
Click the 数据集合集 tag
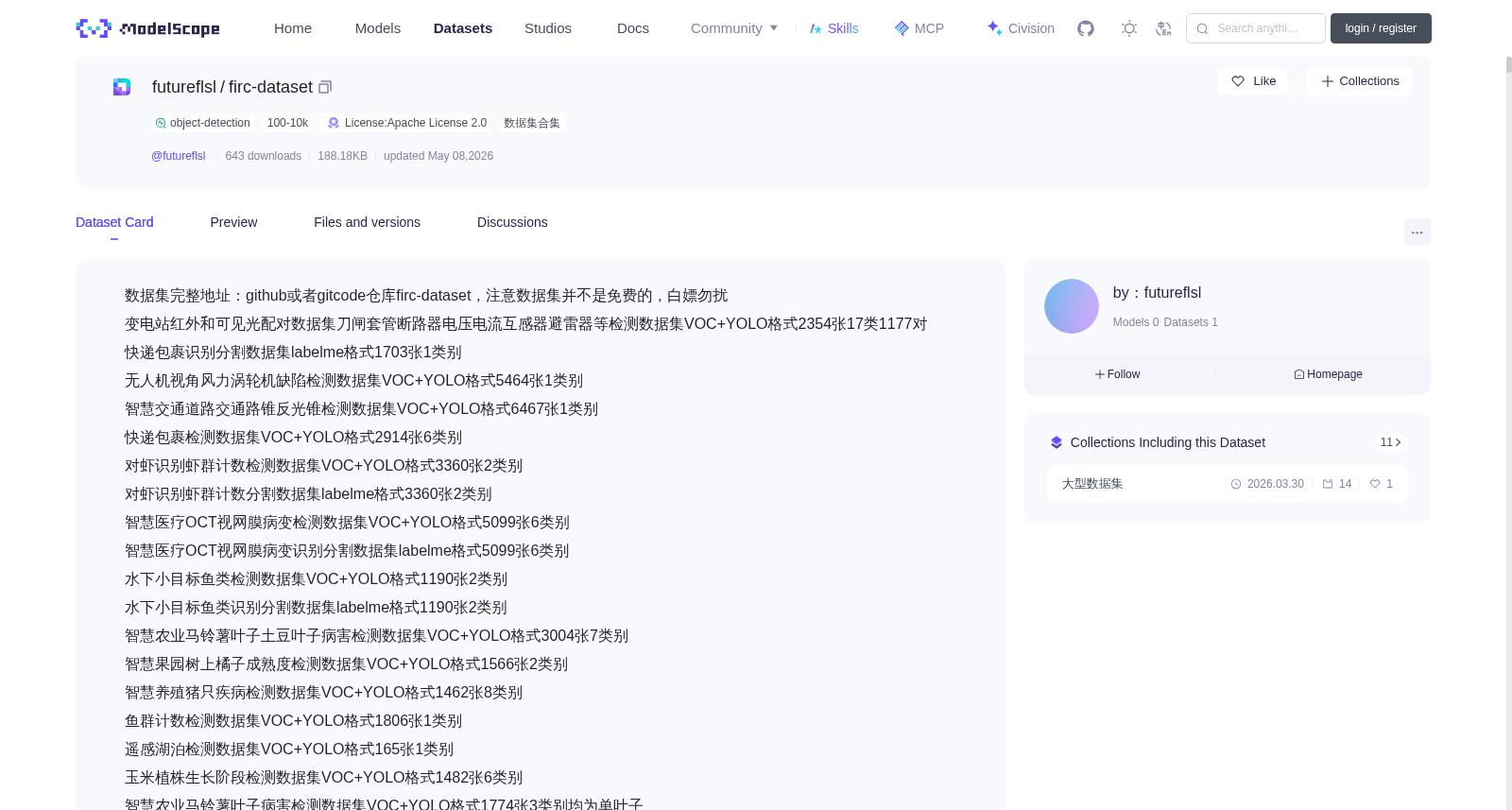pyautogui.click(x=532, y=123)
